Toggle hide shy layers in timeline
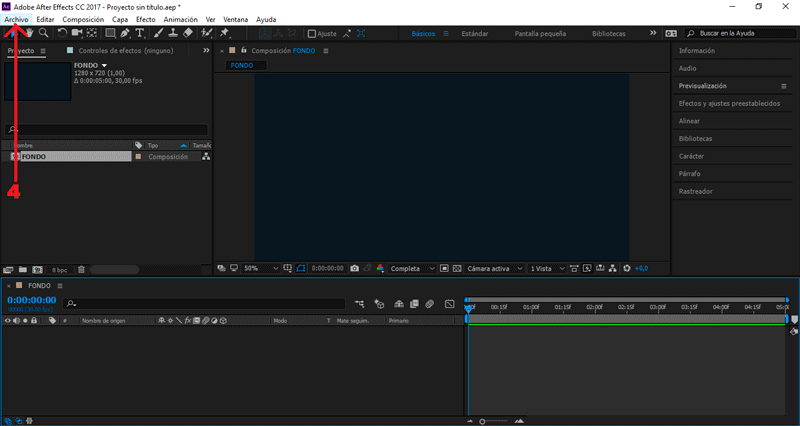 tap(399, 304)
